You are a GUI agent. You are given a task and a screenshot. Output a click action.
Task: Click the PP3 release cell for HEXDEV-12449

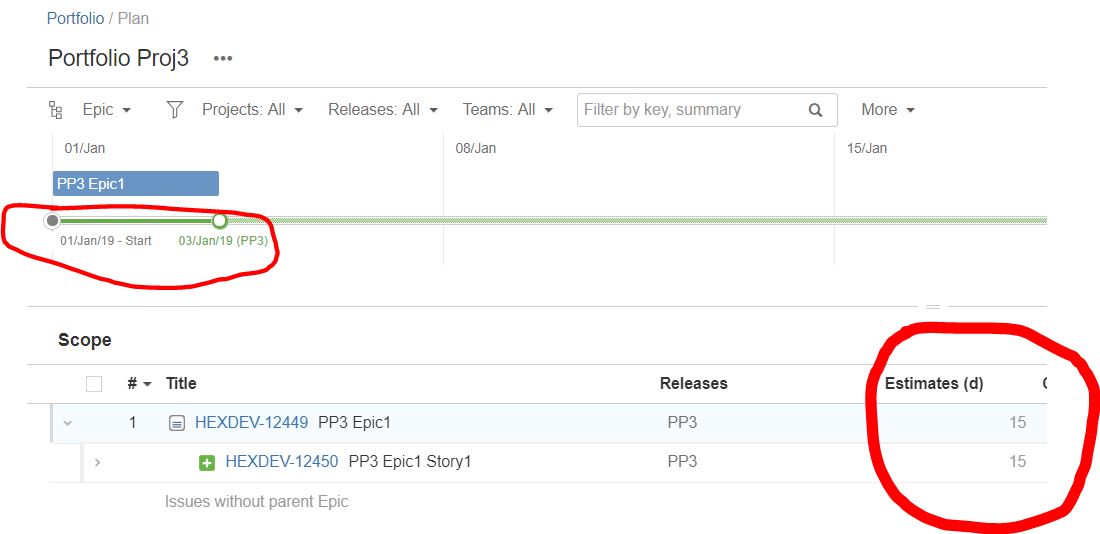[682, 422]
